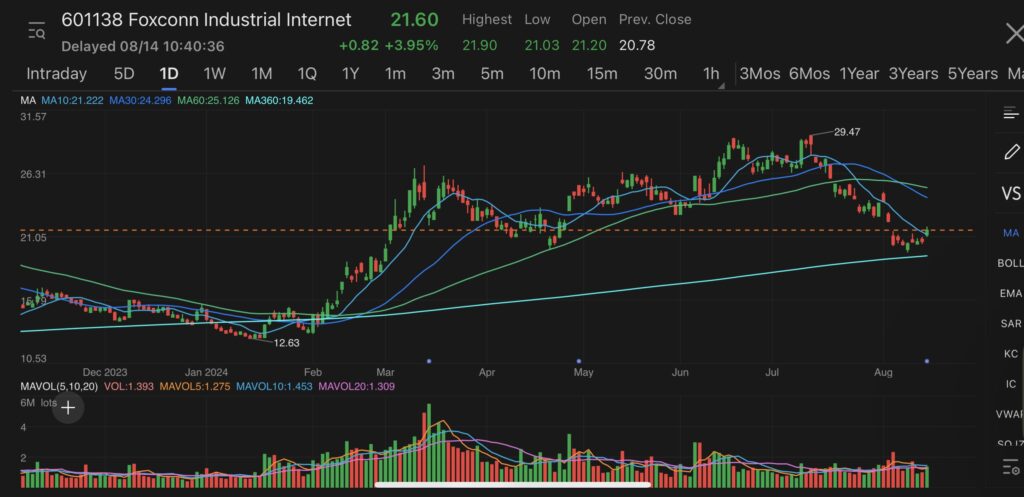Set range to 1Year

[859, 74]
